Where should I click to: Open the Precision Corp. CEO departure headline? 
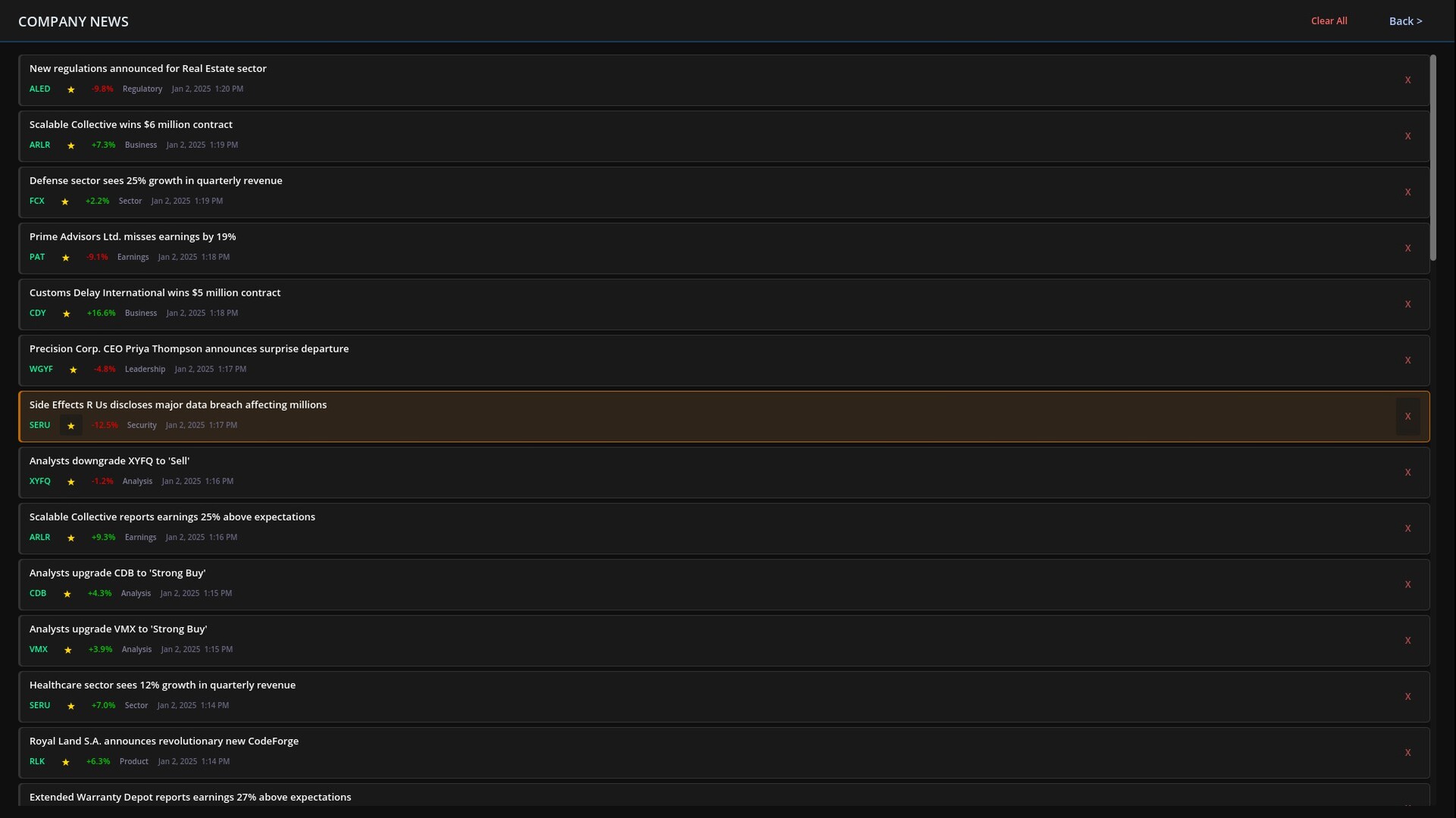pos(189,349)
